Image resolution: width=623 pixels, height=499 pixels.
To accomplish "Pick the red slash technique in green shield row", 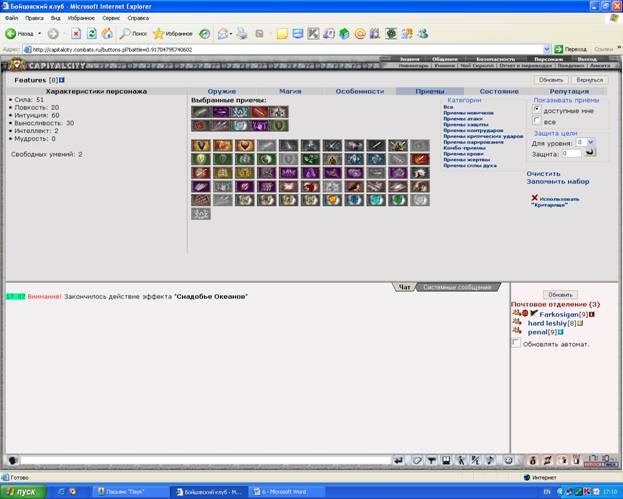I will (420, 159).
